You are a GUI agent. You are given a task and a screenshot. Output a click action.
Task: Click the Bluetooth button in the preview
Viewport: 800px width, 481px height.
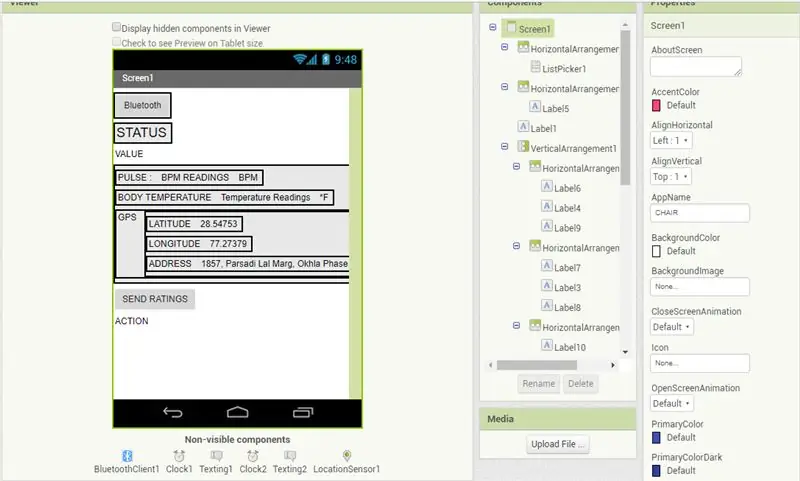click(x=142, y=105)
